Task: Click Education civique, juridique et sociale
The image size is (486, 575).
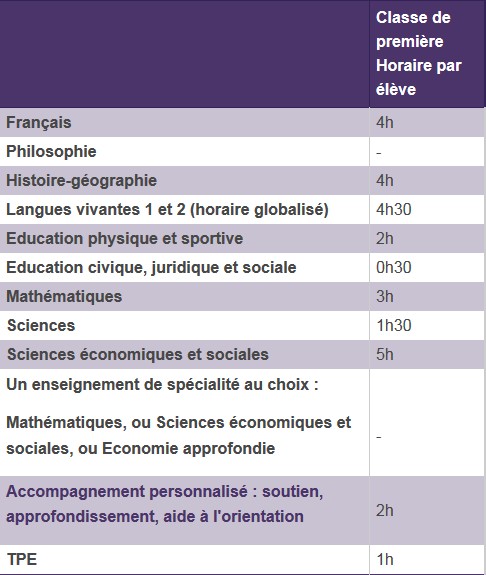Action: (x=151, y=267)
